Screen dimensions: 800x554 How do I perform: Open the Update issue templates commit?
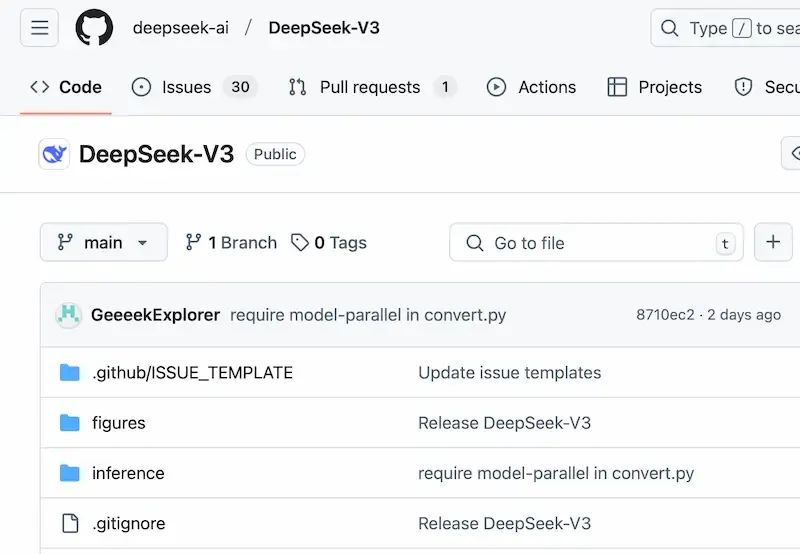(x=510, y=373)
